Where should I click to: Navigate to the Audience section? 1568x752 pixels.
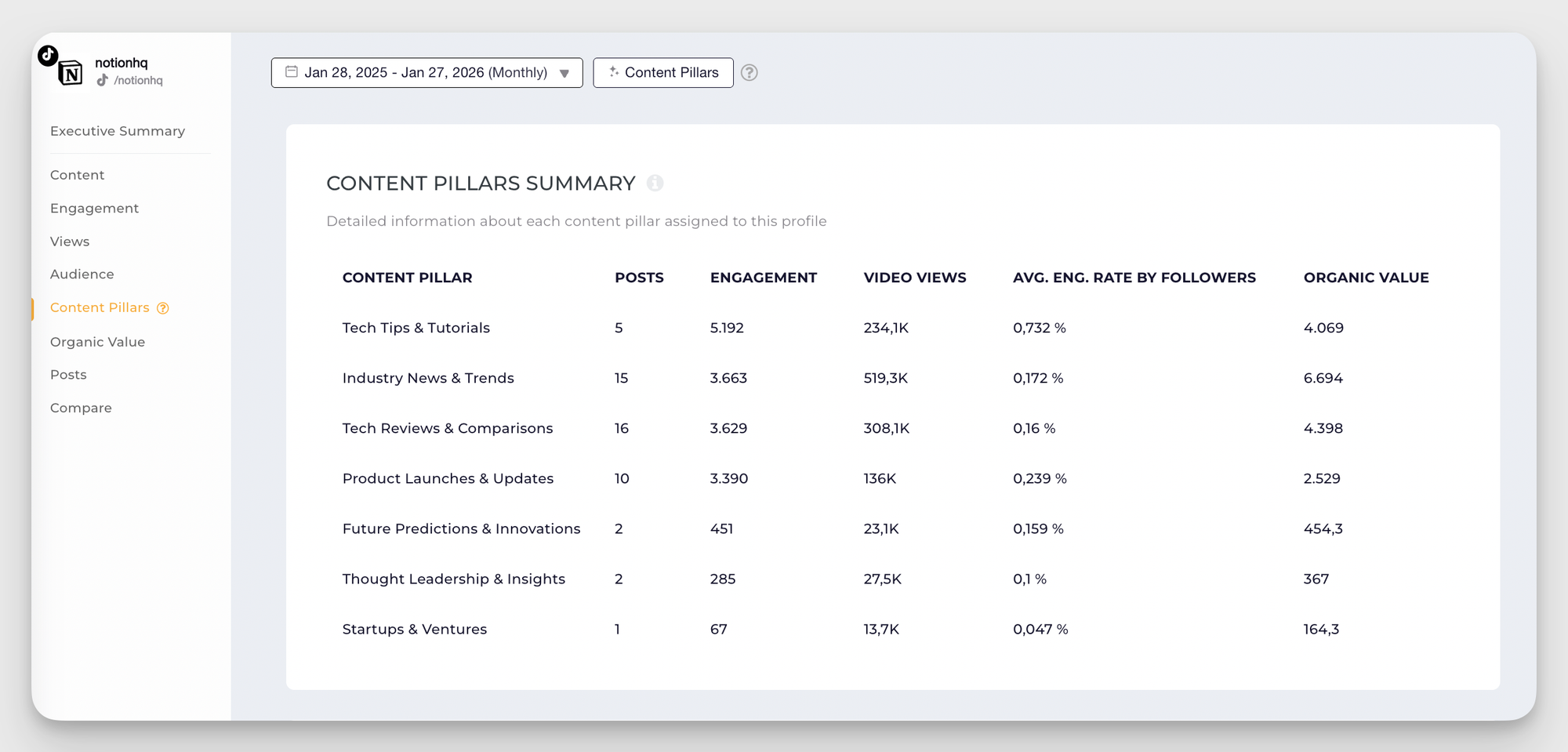[82, 274]
